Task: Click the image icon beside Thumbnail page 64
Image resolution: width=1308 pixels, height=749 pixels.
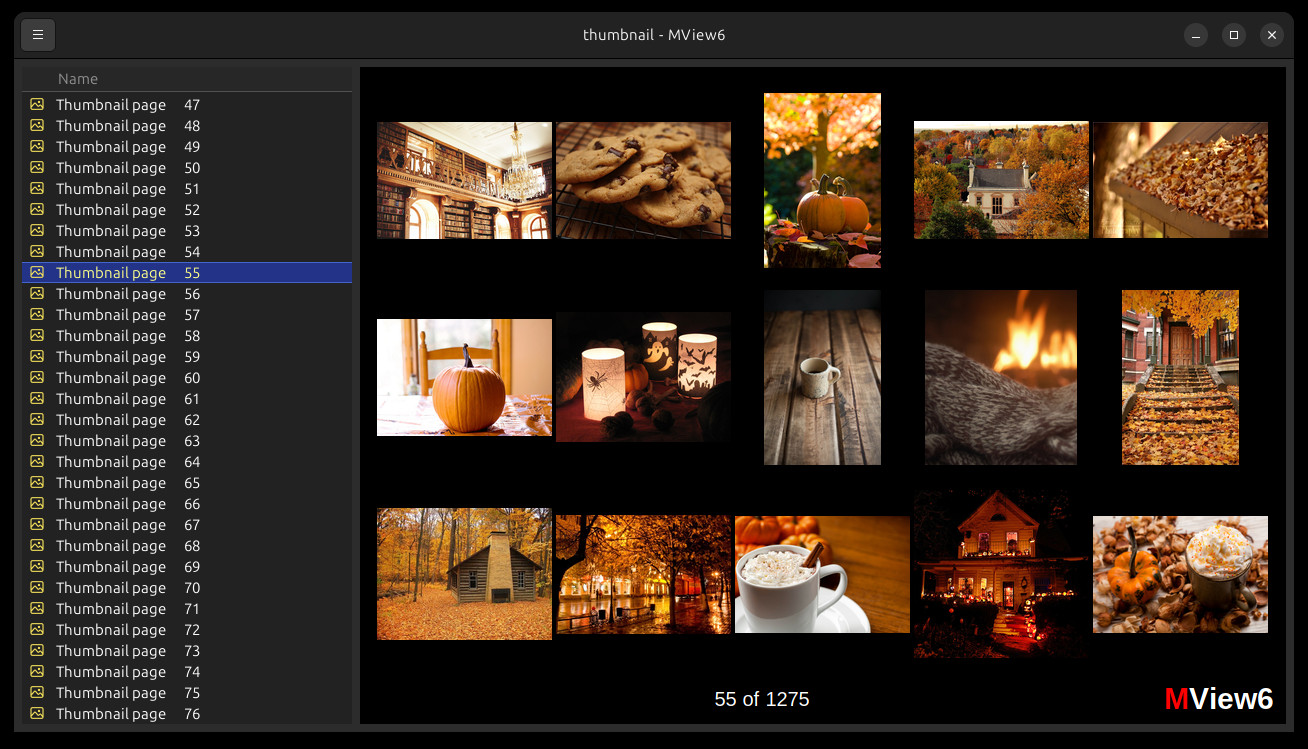Action: tap(37, 461)
